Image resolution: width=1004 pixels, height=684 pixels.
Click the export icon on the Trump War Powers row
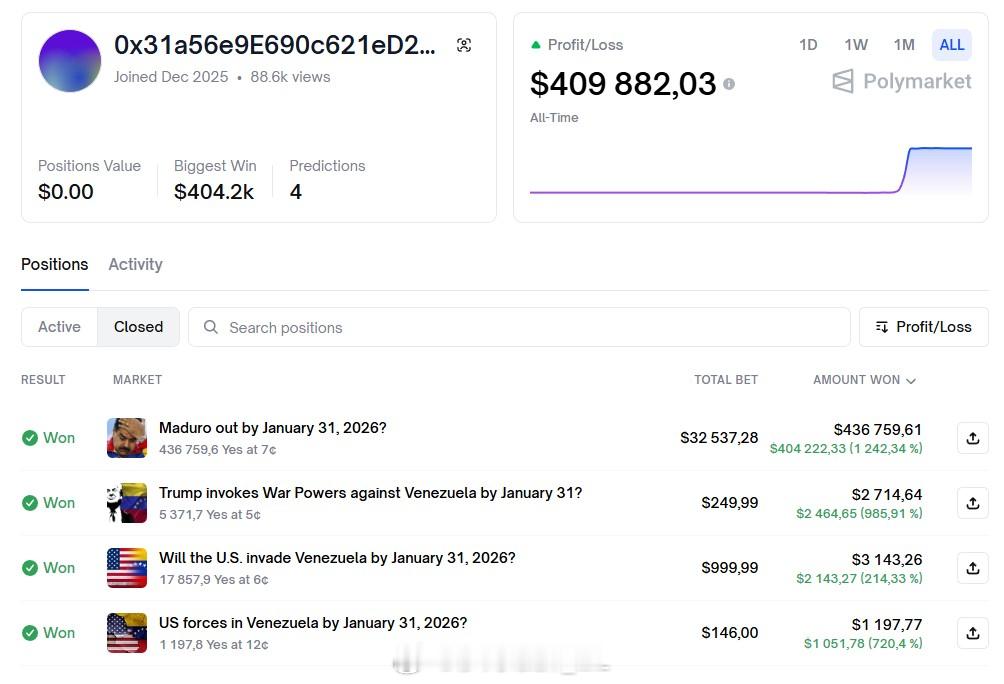coord(972,503)
